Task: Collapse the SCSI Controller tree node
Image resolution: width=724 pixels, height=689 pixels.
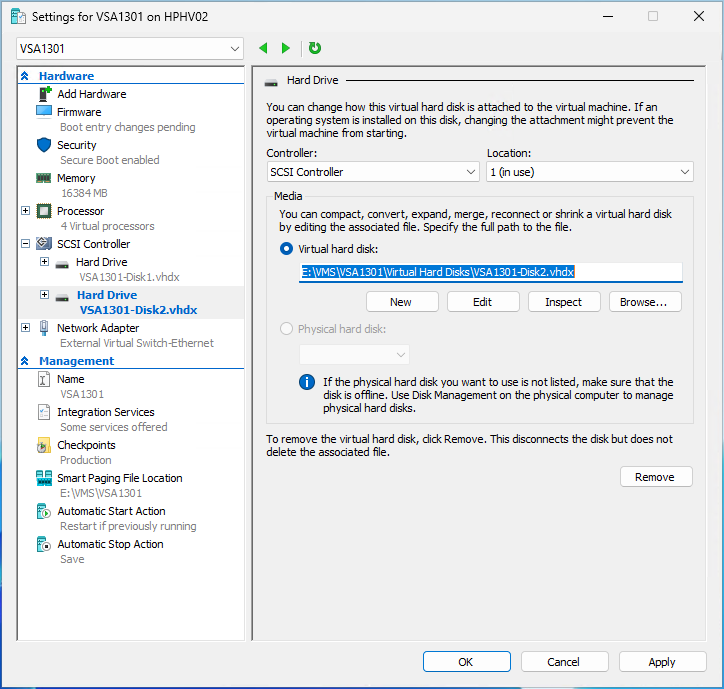Action: (x=26, y=244)
